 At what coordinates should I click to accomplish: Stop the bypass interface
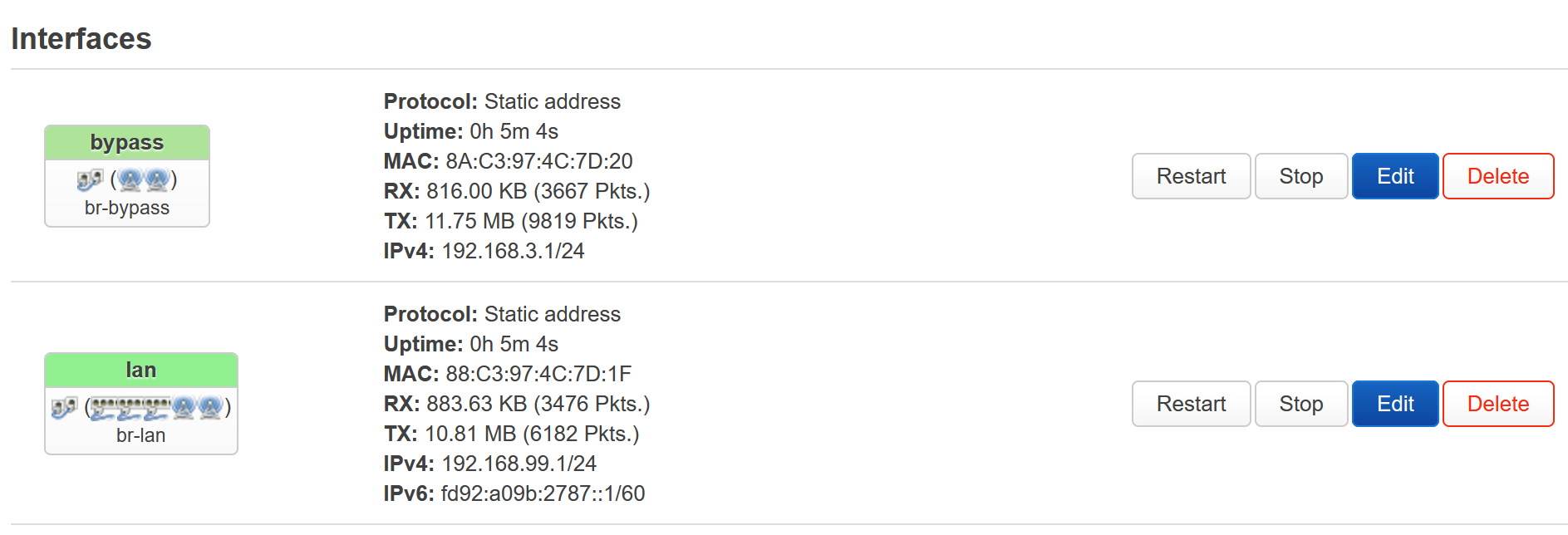click(1300, 176)
